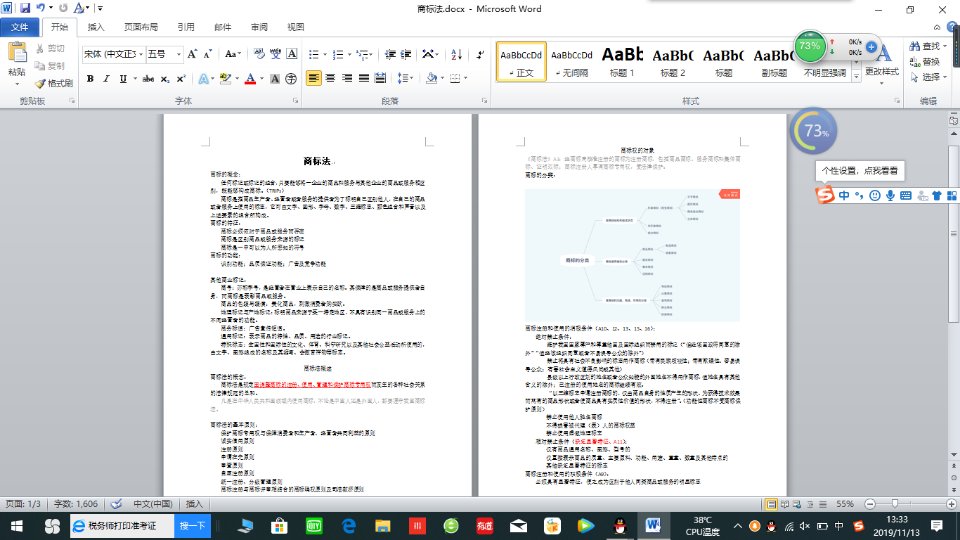This screenshot has width=960, height=540.
Task: Click the Enclosed Characters icon
Action: tap(291, 79)
